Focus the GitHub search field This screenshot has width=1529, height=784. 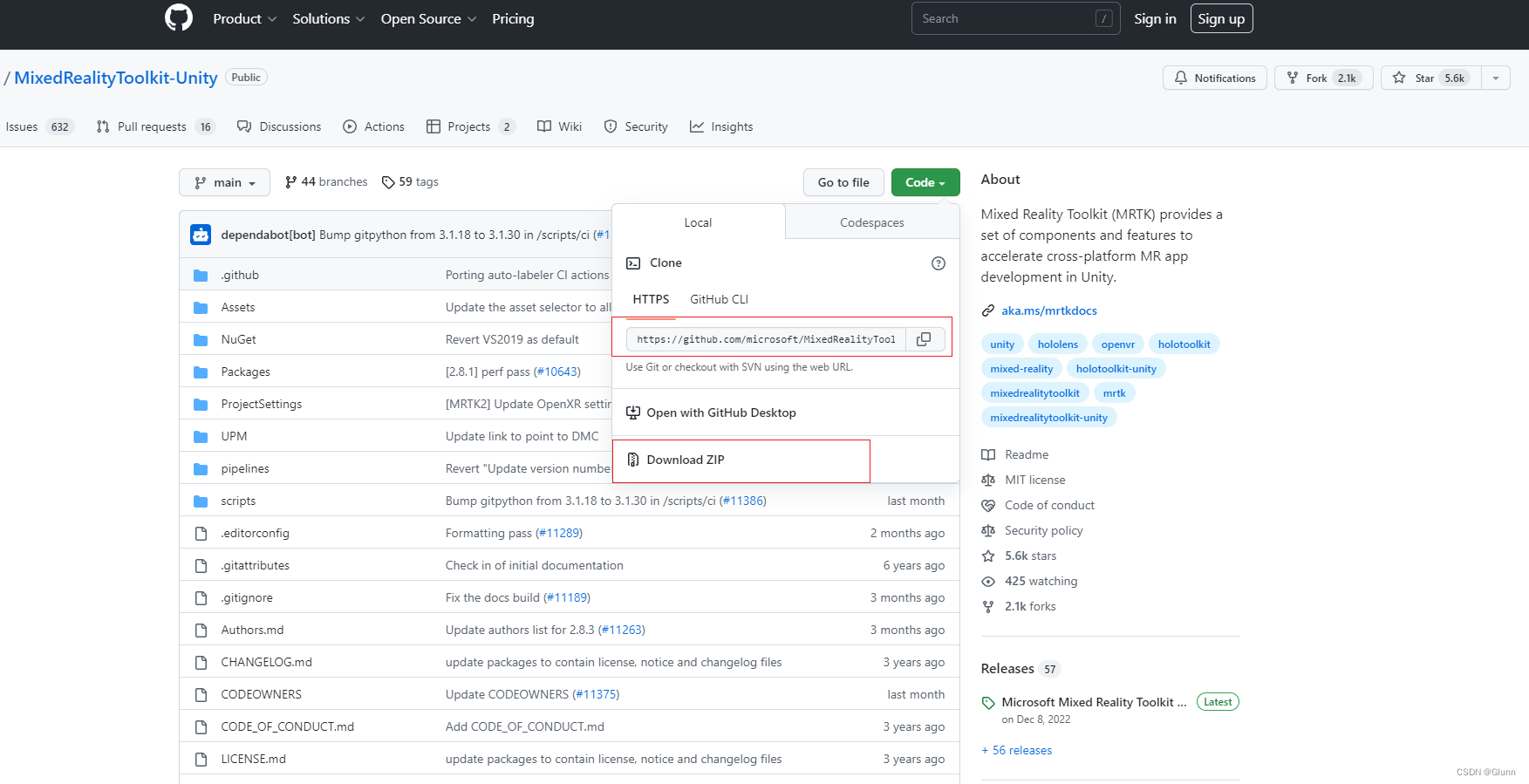[1016, 18]
